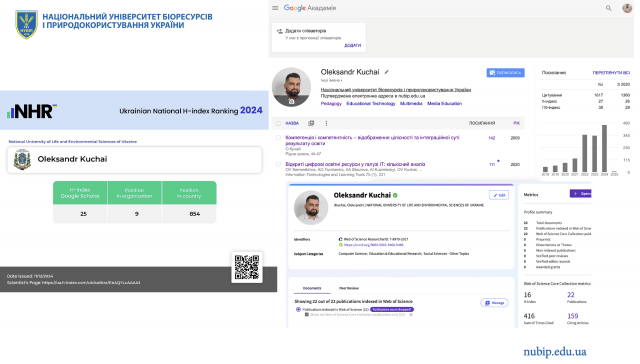Viewport: 640px width, 364px height.
Task: Click the Position in country value 854
Action: [x=194, y=214]
